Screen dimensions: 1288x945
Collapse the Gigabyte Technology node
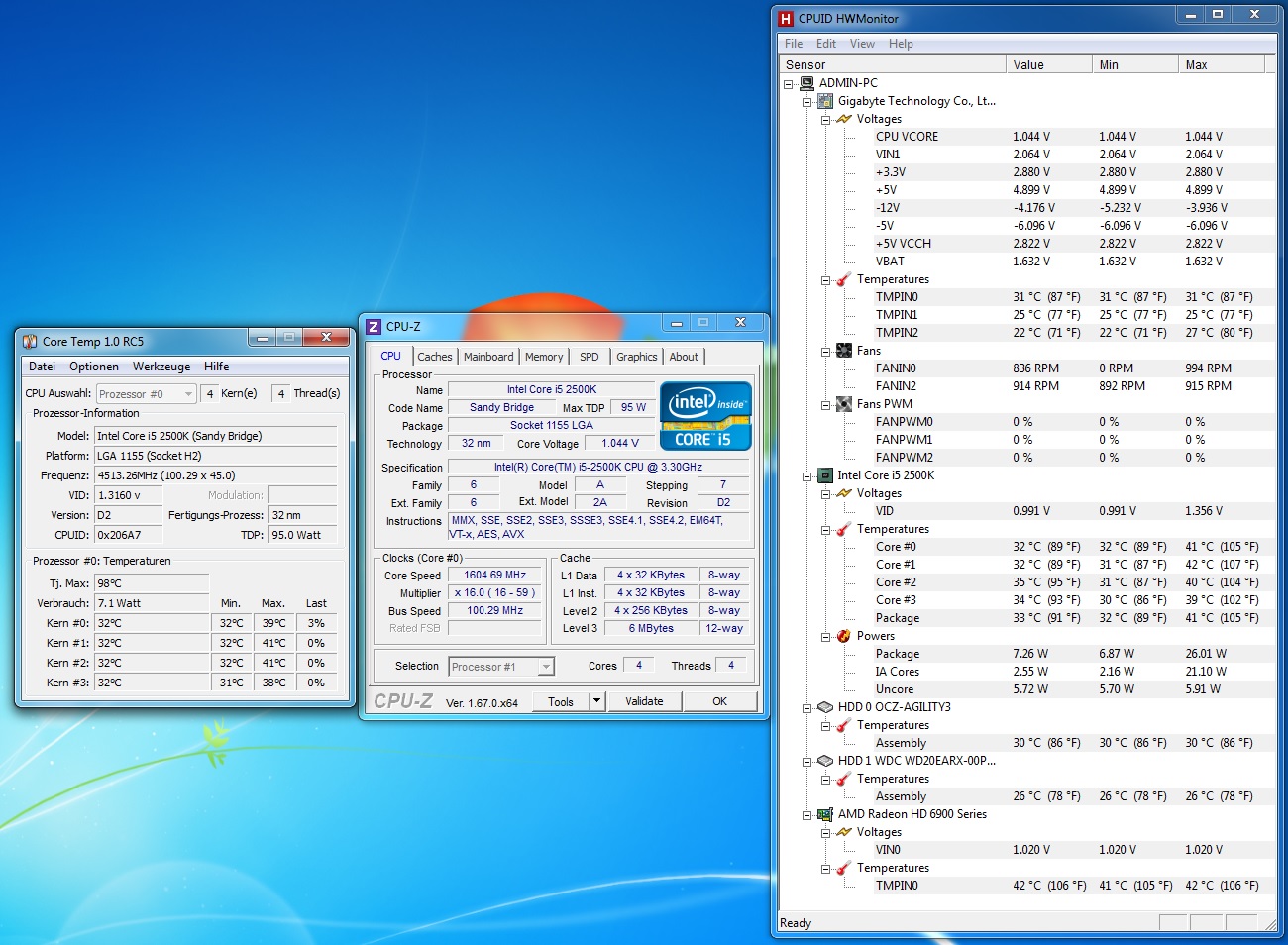point(807,102)
